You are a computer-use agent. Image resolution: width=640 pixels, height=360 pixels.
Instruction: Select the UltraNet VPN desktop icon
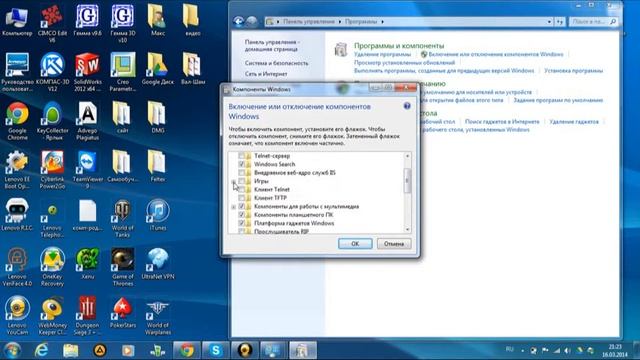point(158,264)
